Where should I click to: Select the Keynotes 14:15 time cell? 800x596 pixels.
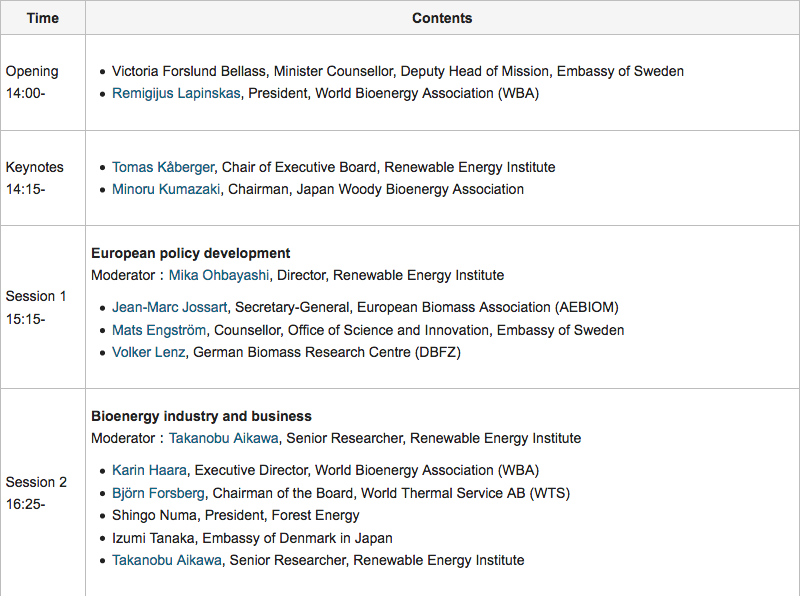click(x=43, y=178)
